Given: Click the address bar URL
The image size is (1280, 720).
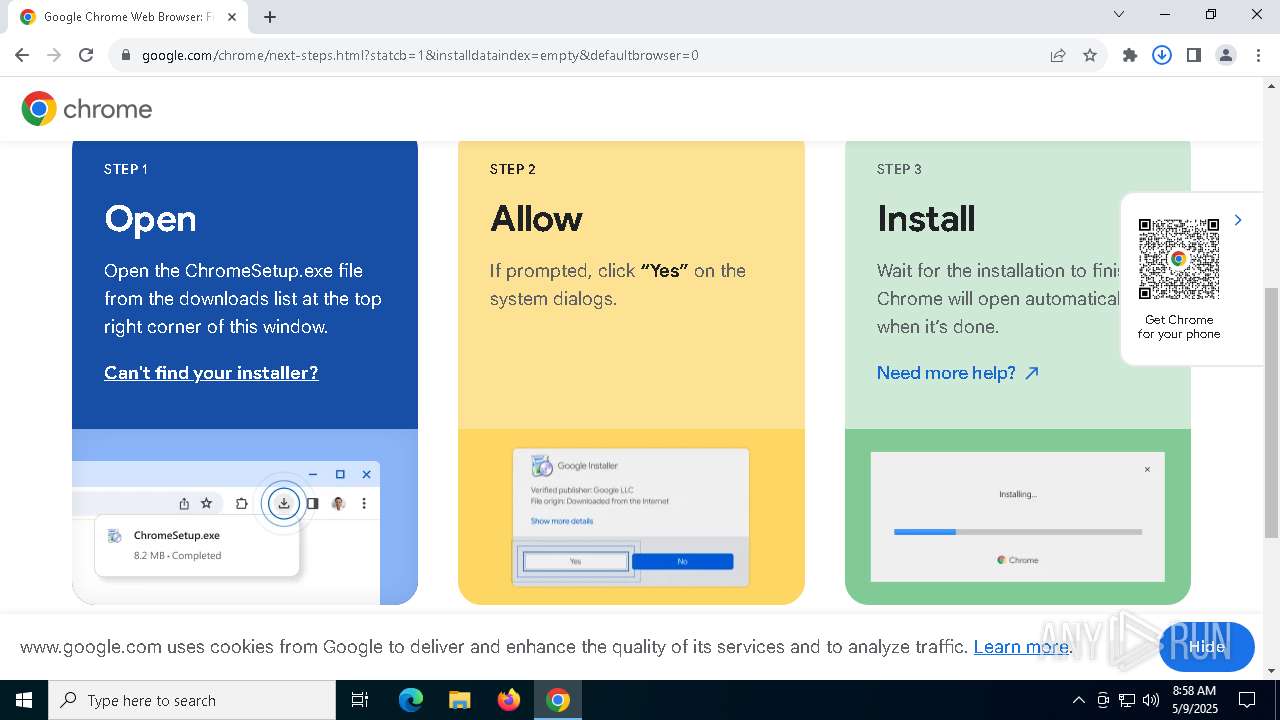Looking at the screenshot, I should click(420, 55).
